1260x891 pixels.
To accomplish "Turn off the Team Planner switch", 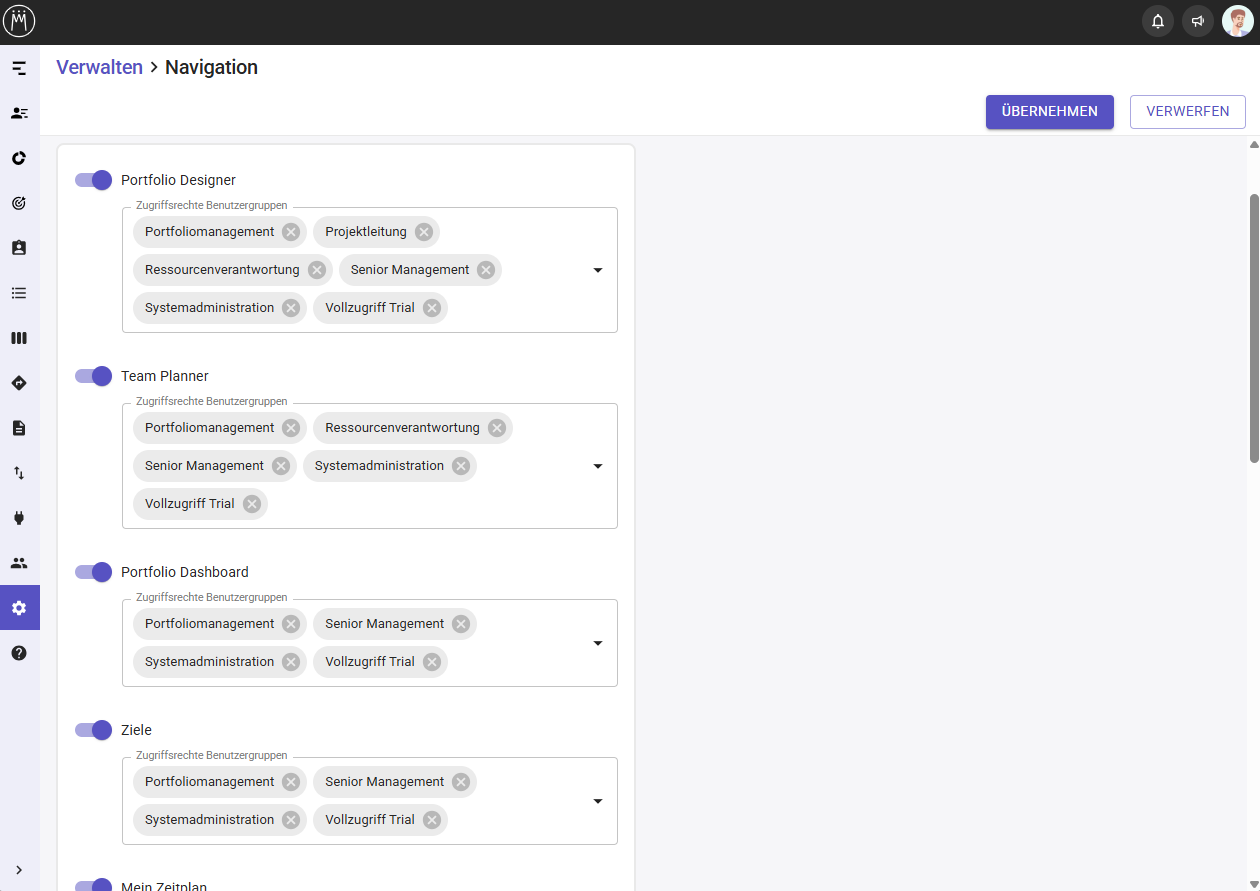I will click(94, 376).
